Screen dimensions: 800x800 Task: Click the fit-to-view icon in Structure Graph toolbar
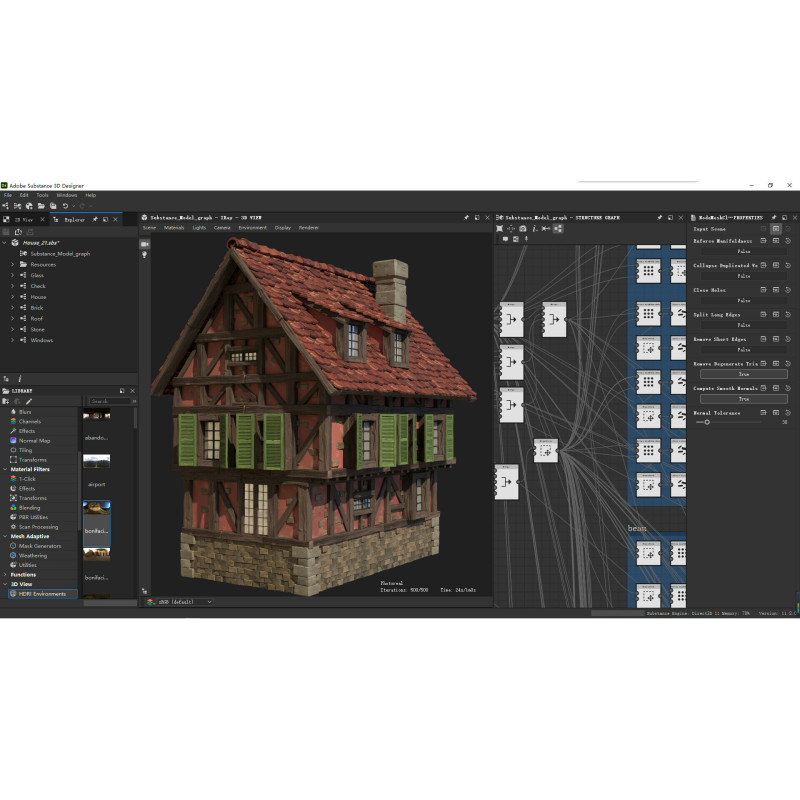coord(500,228)
